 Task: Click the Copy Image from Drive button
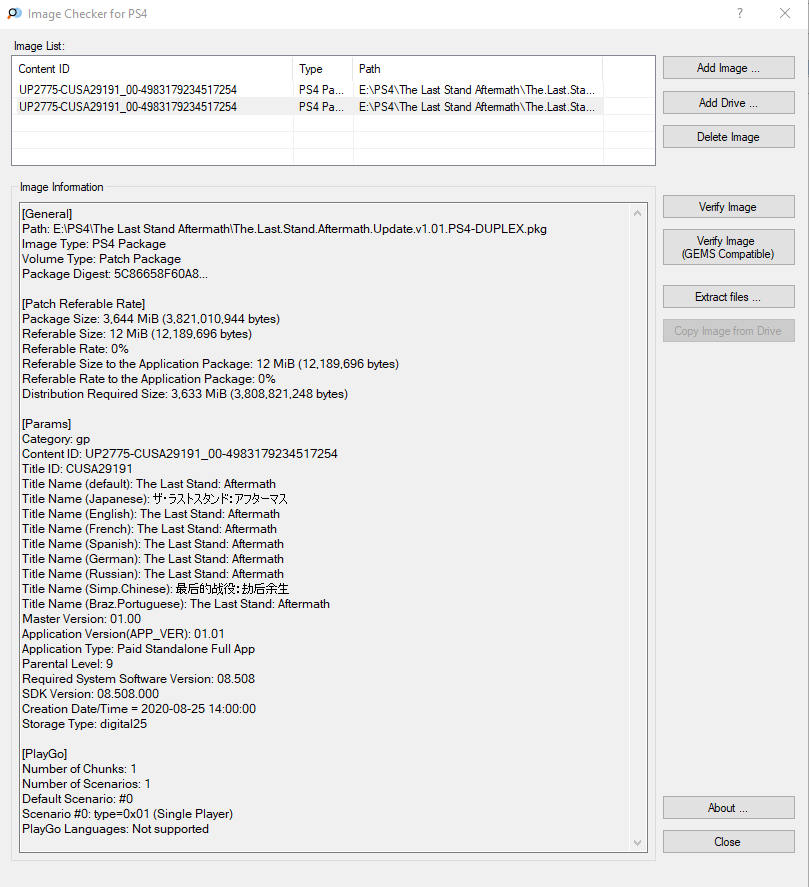[729, 331]
